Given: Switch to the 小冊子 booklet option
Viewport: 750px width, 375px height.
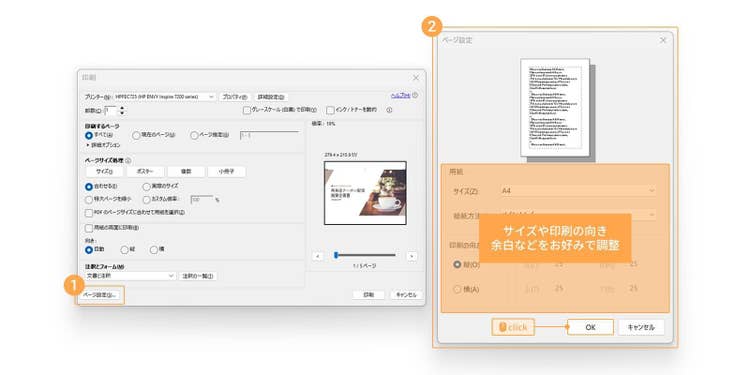Looking at the screenshot, I should click(227, 172).
